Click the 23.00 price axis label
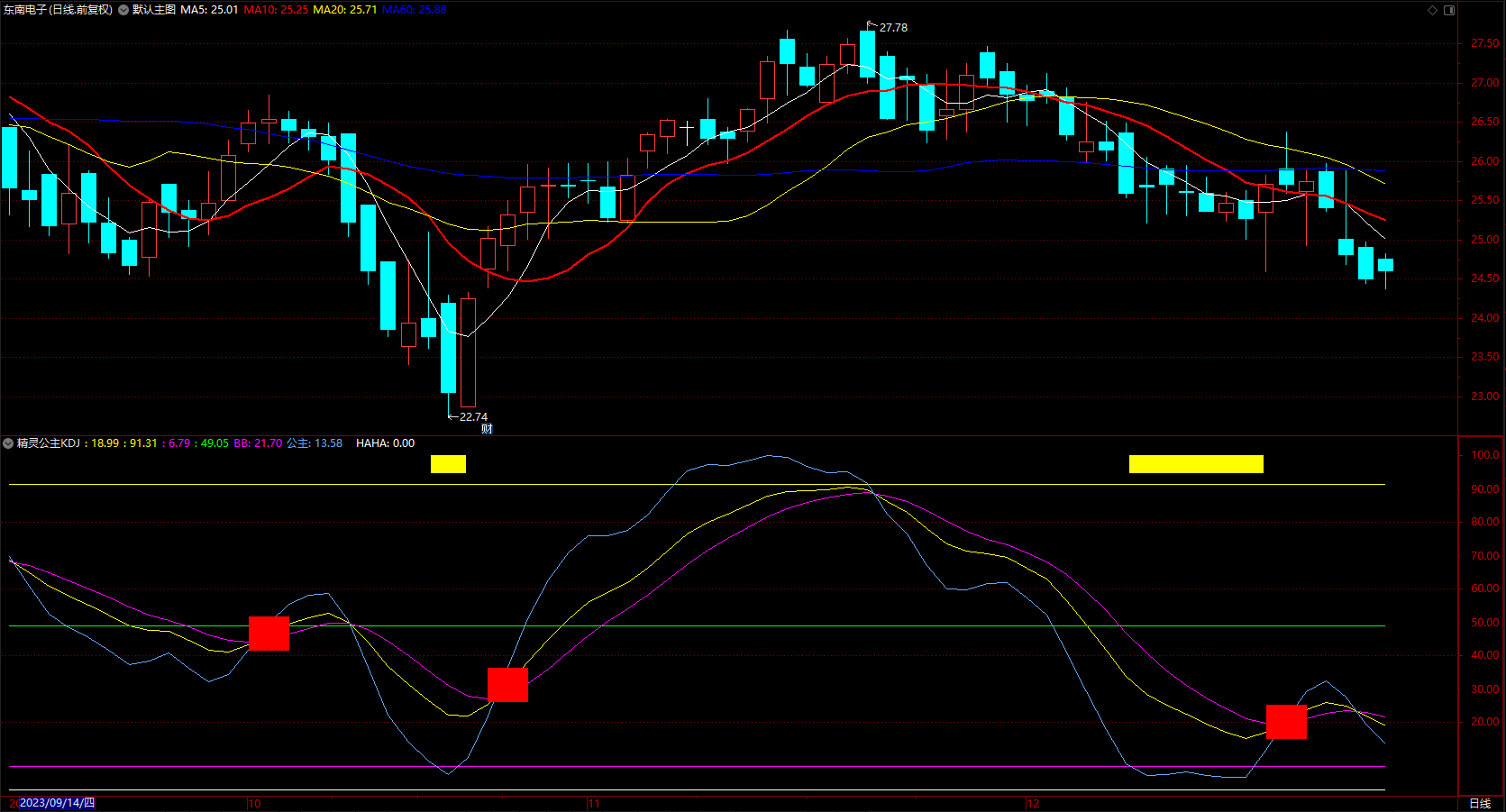This screenshot has width=1506, height=812. [1485, 397]
